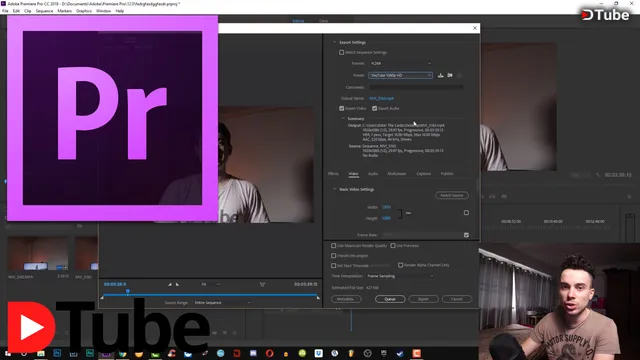Enable Match Sequence Settings checkbox
Image resolution: width=640 pixels, height=360 pixels.
click(341, 52)
